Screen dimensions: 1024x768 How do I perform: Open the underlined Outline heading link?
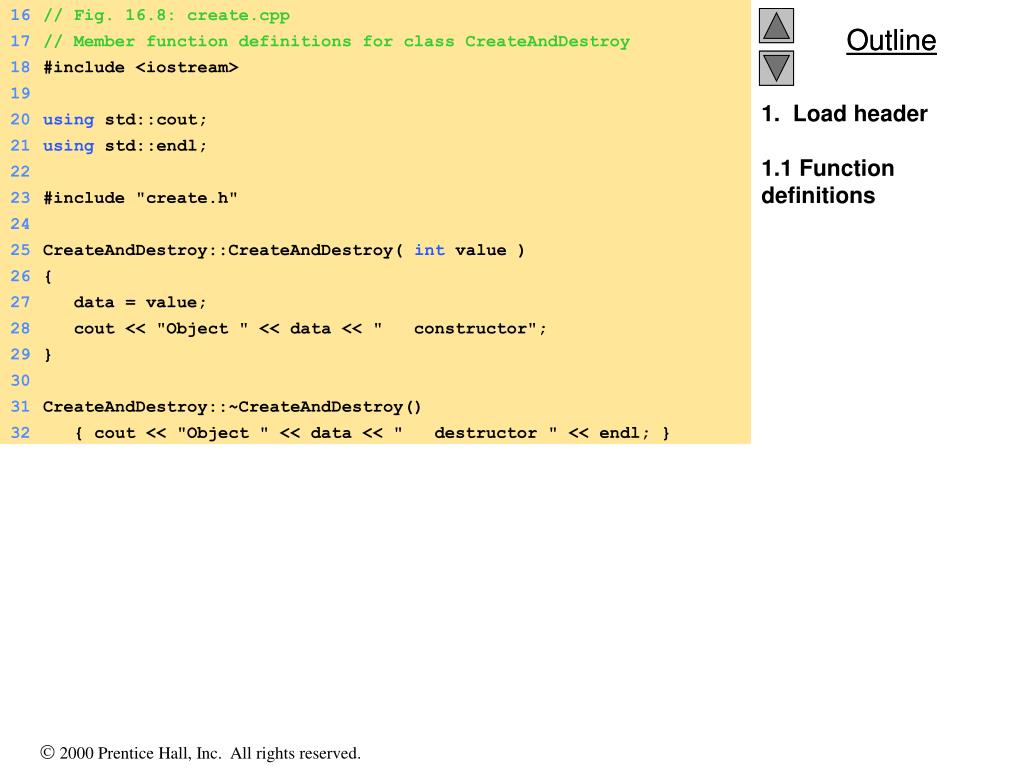pyautogui.click(x=891, y=40)
